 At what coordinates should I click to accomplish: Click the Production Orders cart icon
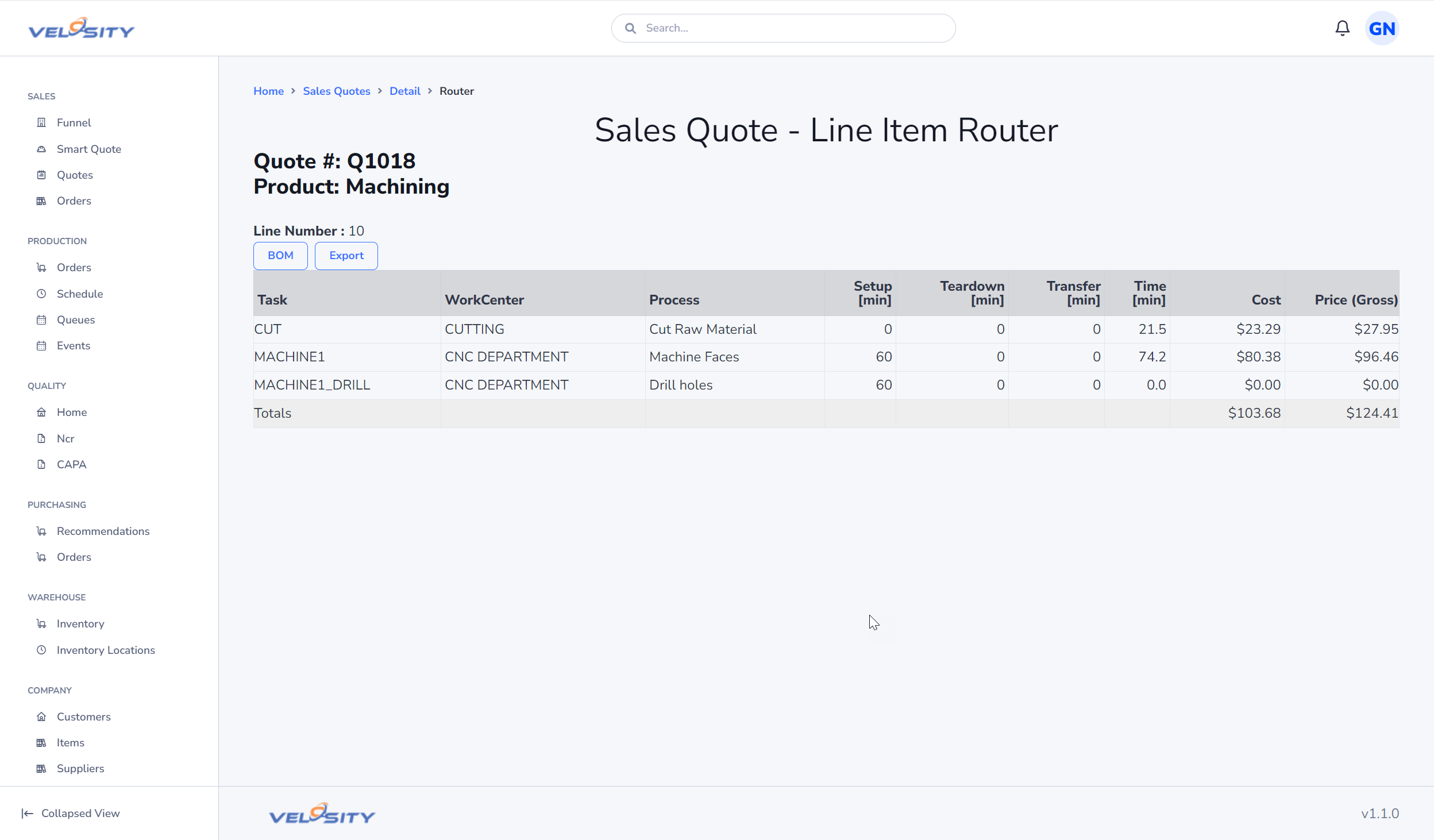coord(41,267)
